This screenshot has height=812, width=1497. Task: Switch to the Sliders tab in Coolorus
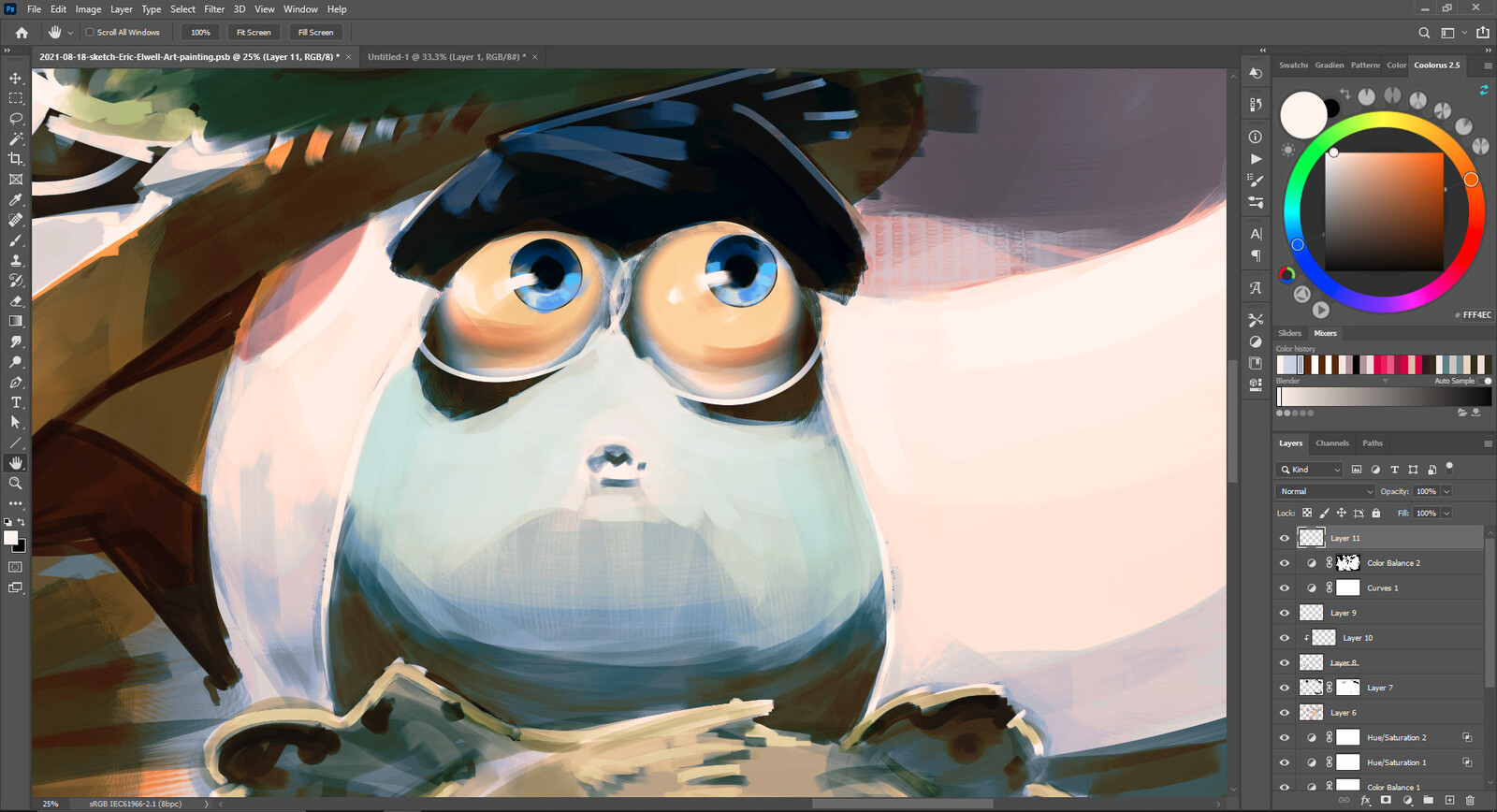point(1289,333)
